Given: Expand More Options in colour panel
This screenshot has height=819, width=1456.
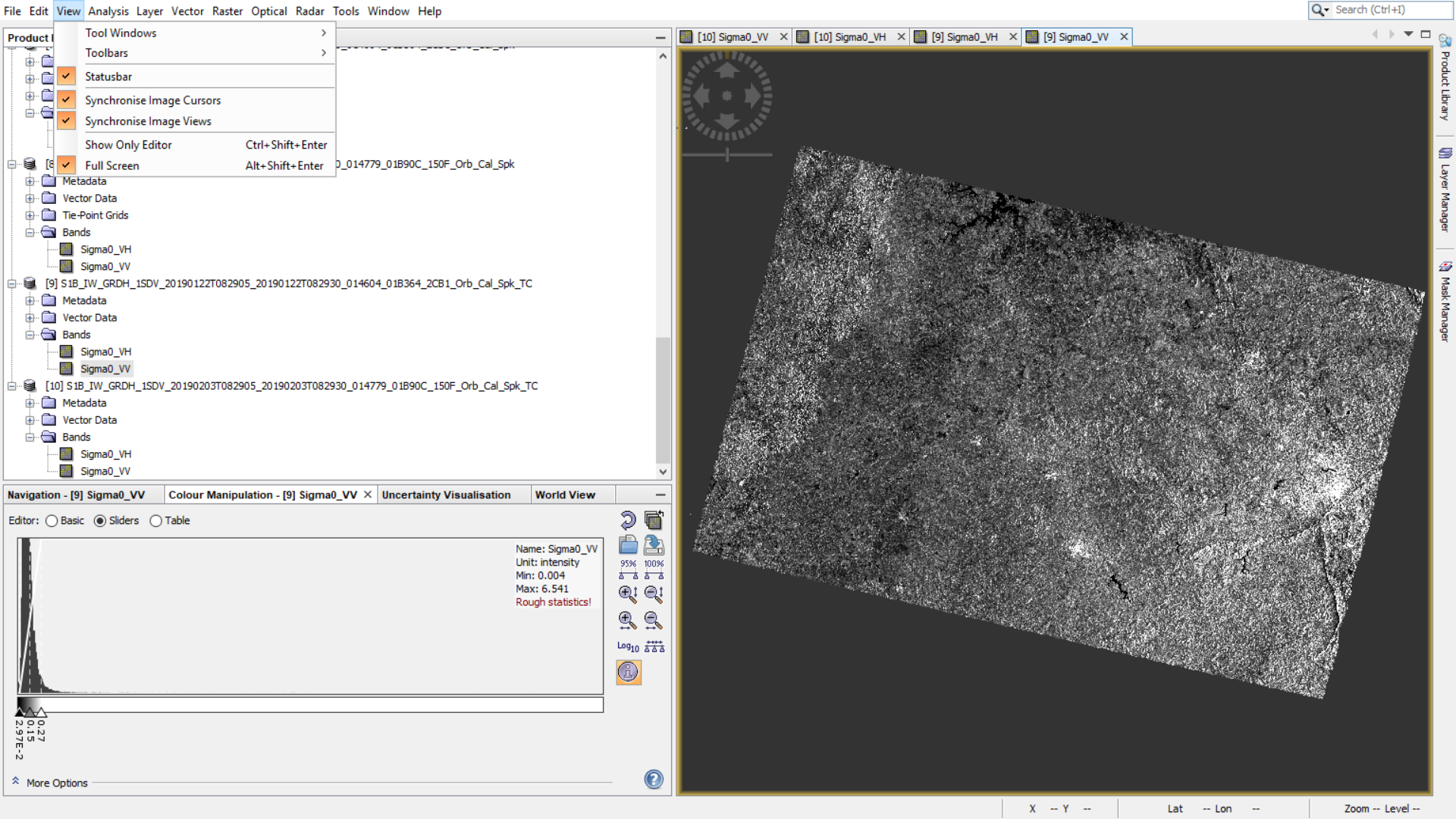Looking at the screenshot, I should coord(57,783).
